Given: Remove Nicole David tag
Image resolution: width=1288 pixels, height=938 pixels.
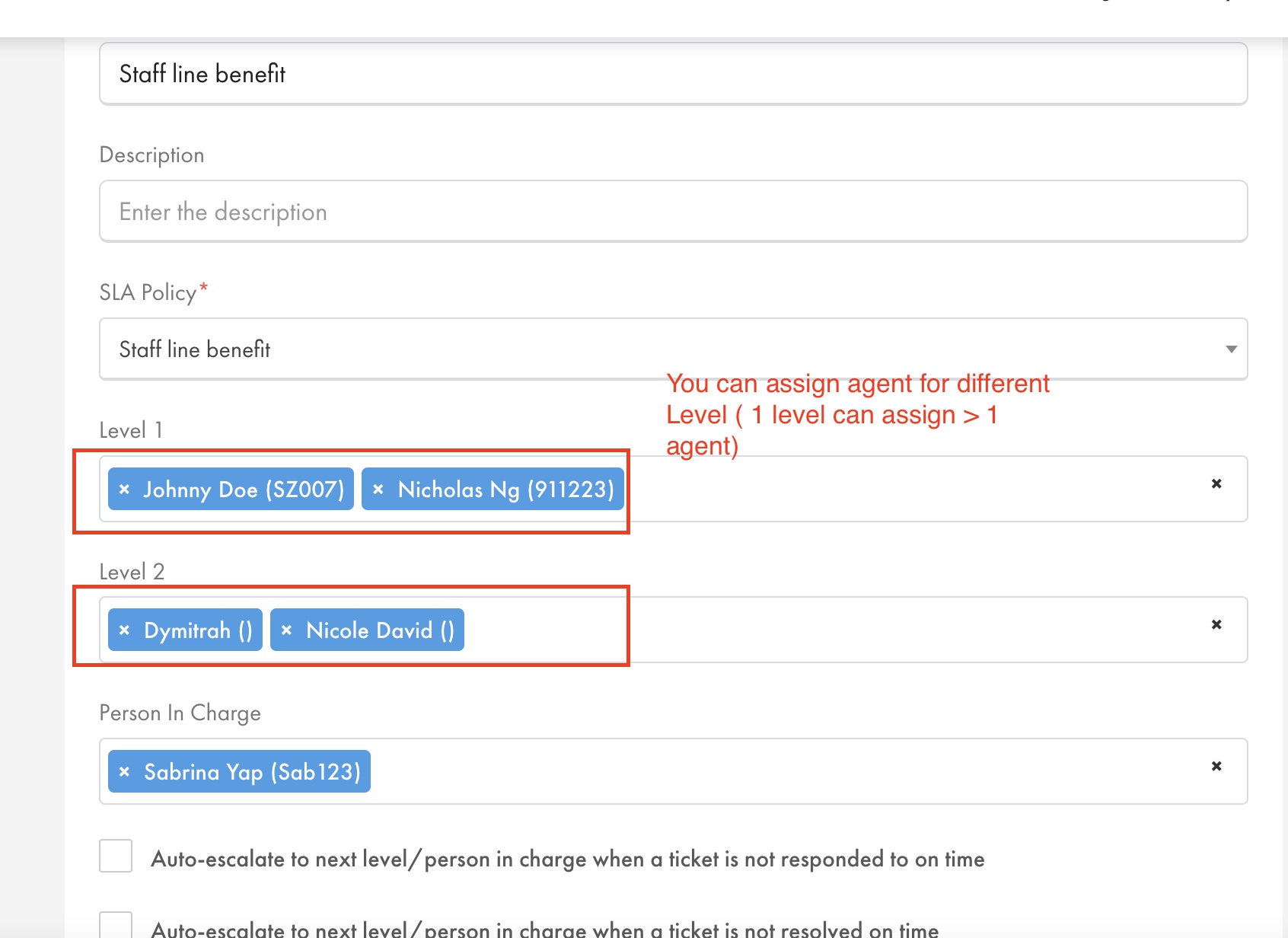Looking at the screenshot, I should (x=287, y=630).
